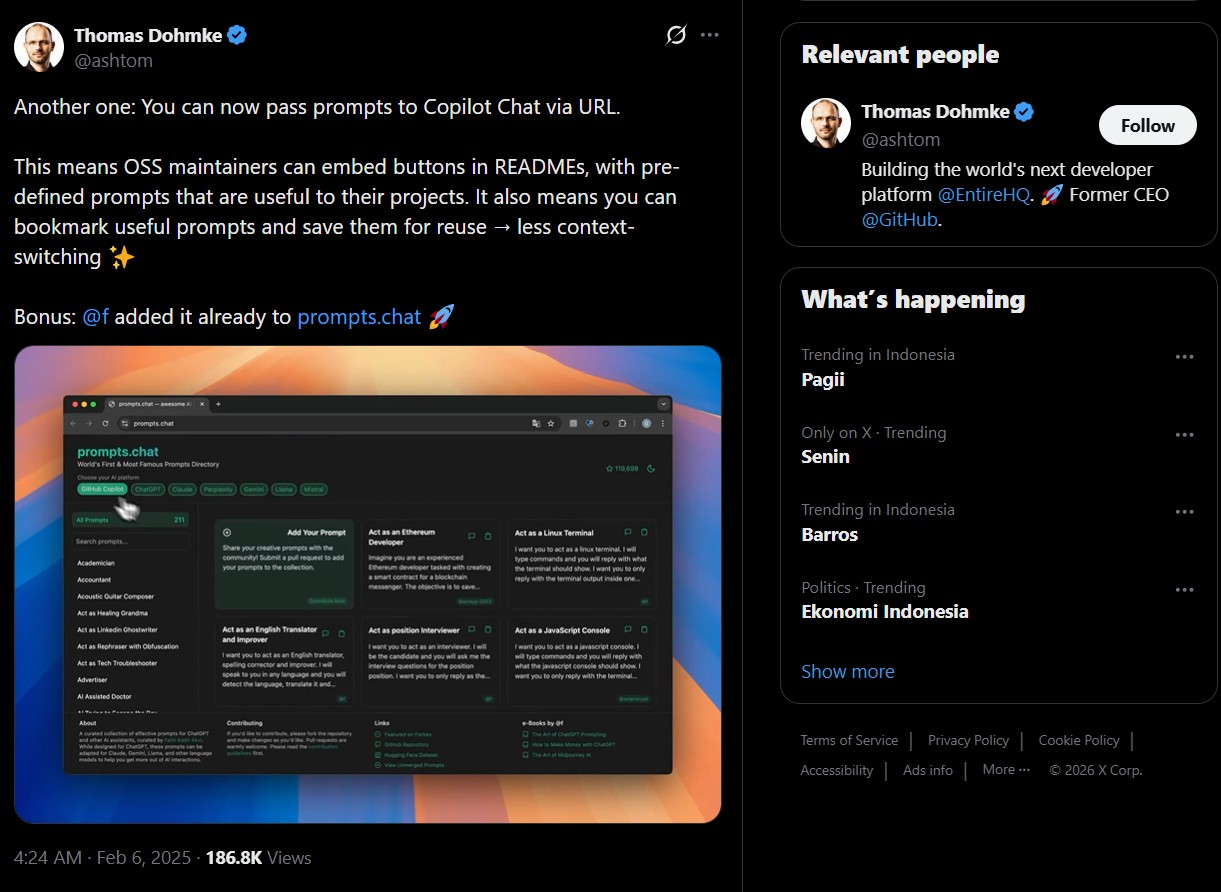Click the verified badge beside tweet author name
The image size is (1221, 892).
click(237, 35)
